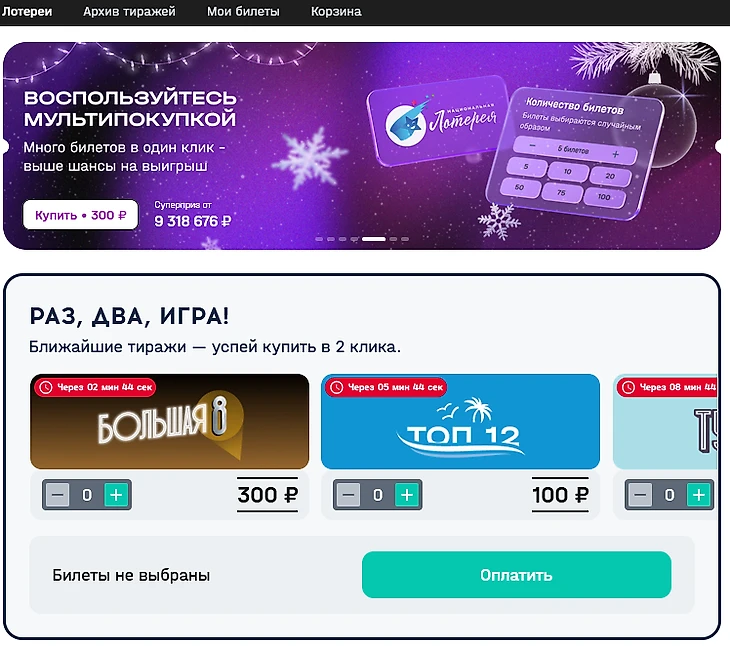Click the Купить 300 ₽ banner button
This screenshot has width=730, height=646.
point(81,215)
